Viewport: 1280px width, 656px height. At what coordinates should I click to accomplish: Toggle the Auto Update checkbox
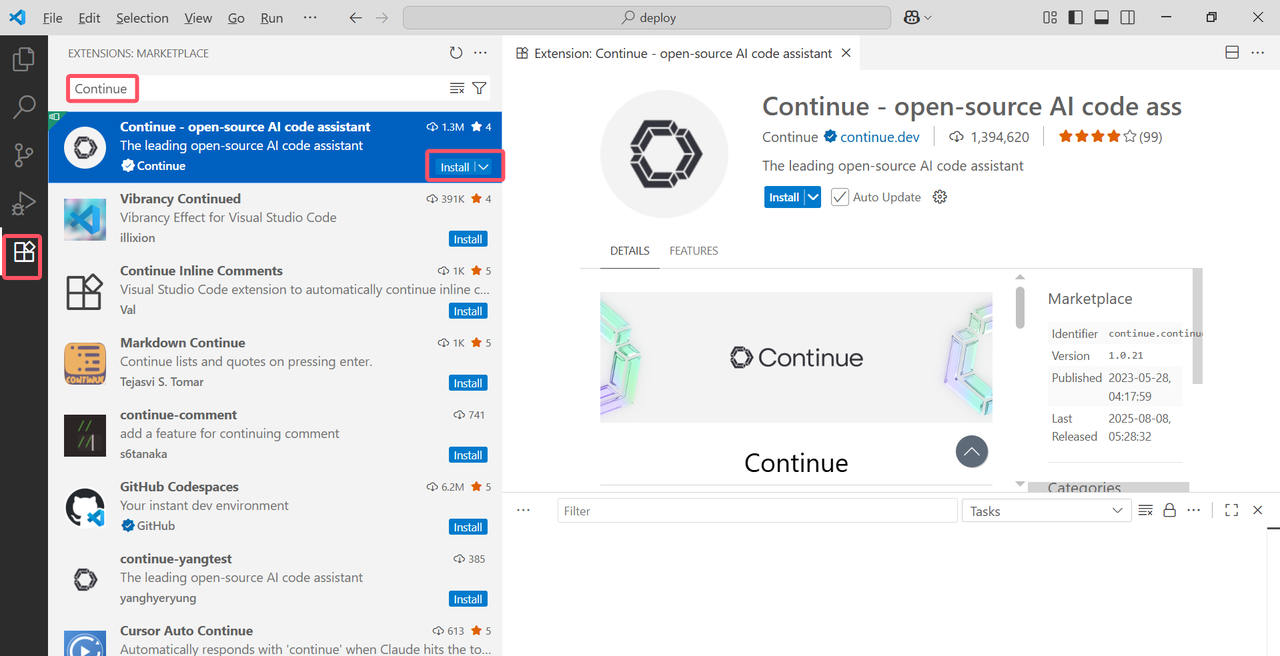840,197
